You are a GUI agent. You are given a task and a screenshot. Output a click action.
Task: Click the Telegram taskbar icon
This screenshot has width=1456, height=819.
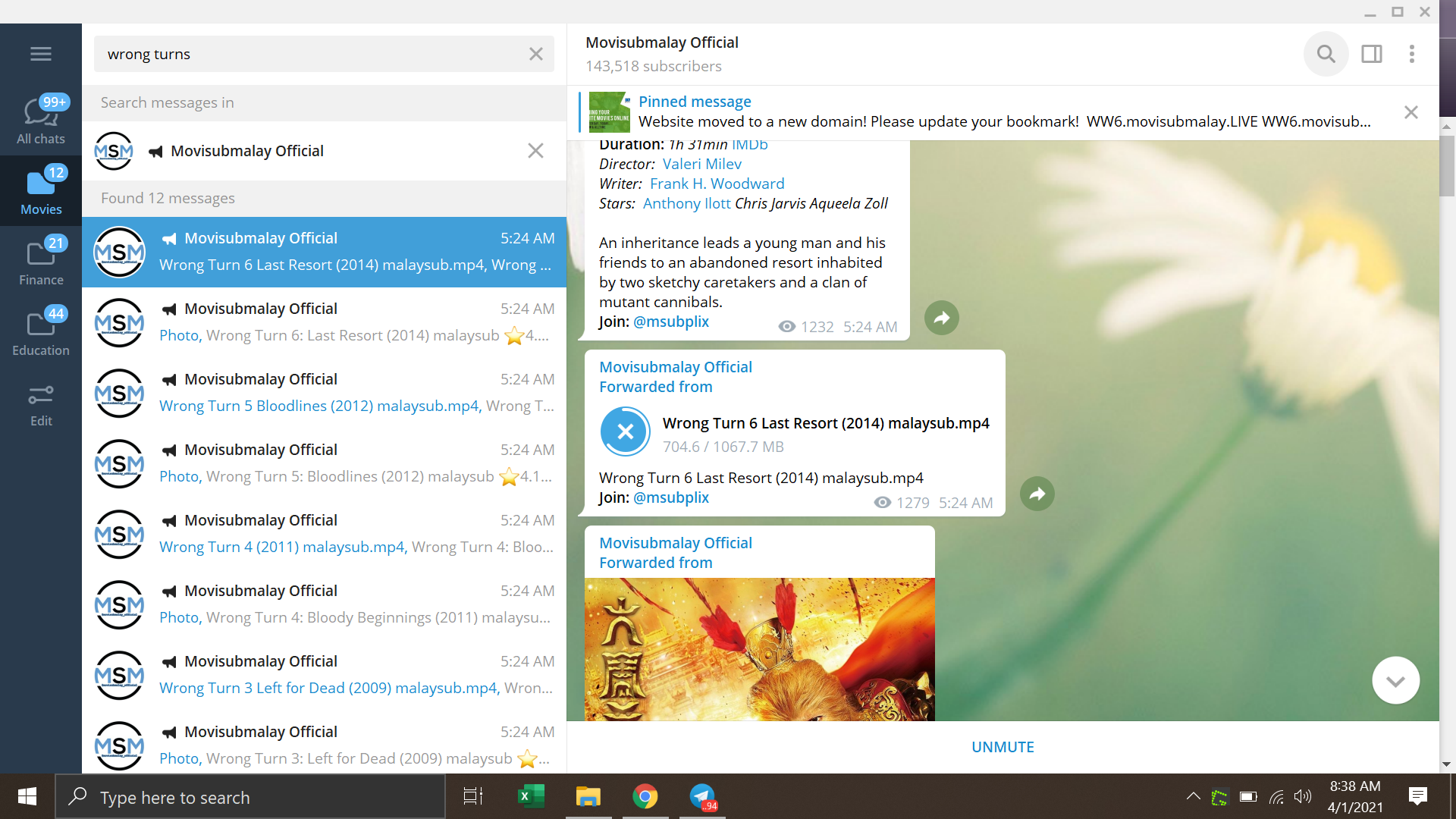(703, 796)
